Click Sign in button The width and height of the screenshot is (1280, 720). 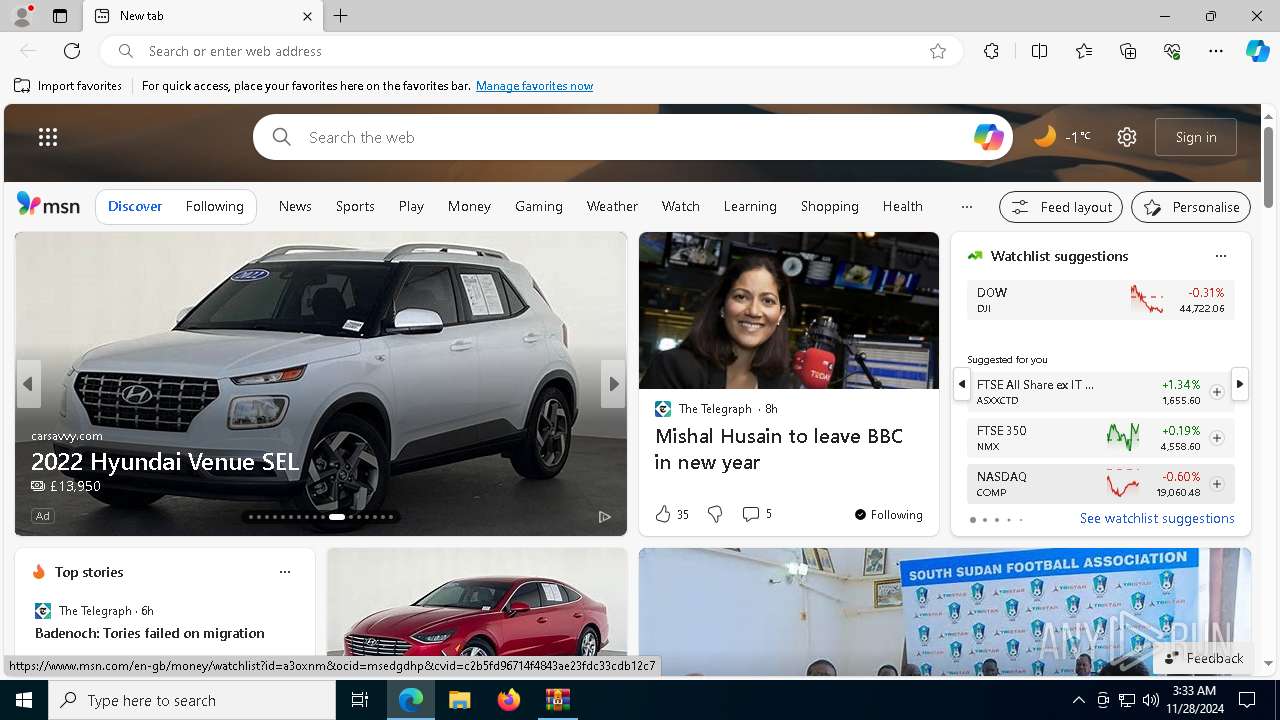1196,137
